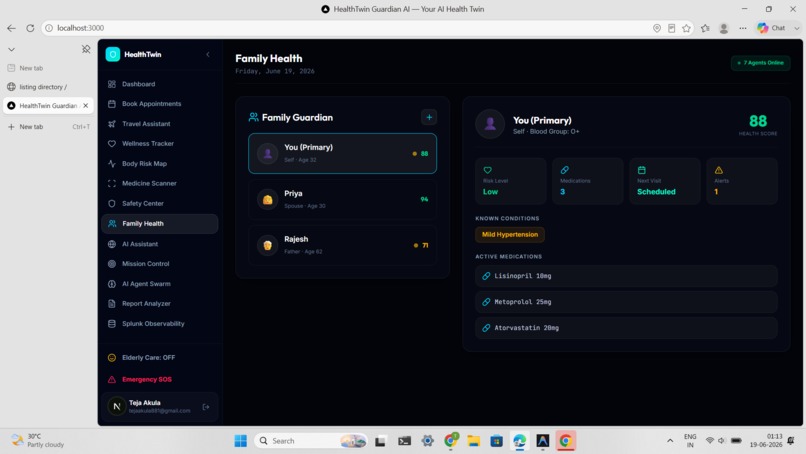This screenshot has width=806, height=454.
Task: Click the AI Agent Swarm icon
Action: (112, 284)
